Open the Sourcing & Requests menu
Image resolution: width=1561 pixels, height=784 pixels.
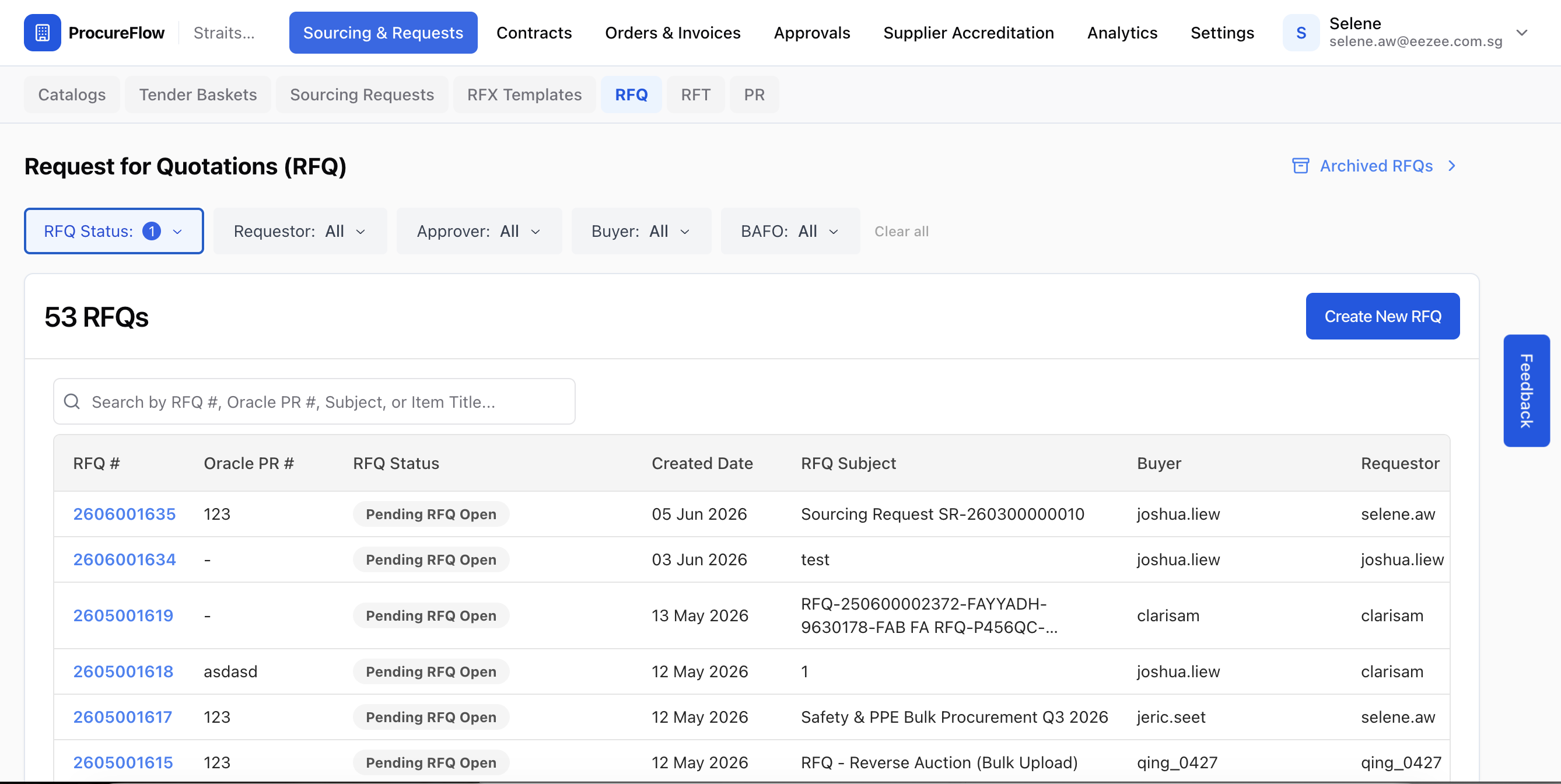383,33
